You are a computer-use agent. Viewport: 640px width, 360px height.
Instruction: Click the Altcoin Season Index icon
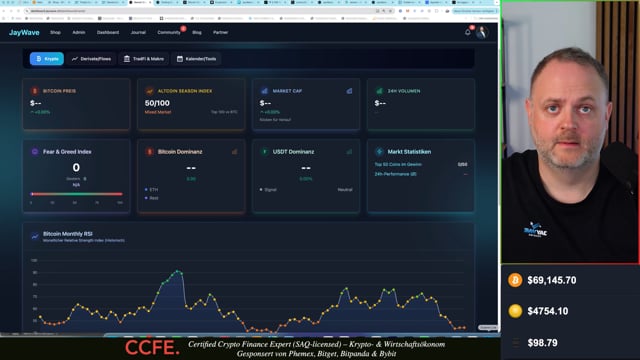point(149,91)
